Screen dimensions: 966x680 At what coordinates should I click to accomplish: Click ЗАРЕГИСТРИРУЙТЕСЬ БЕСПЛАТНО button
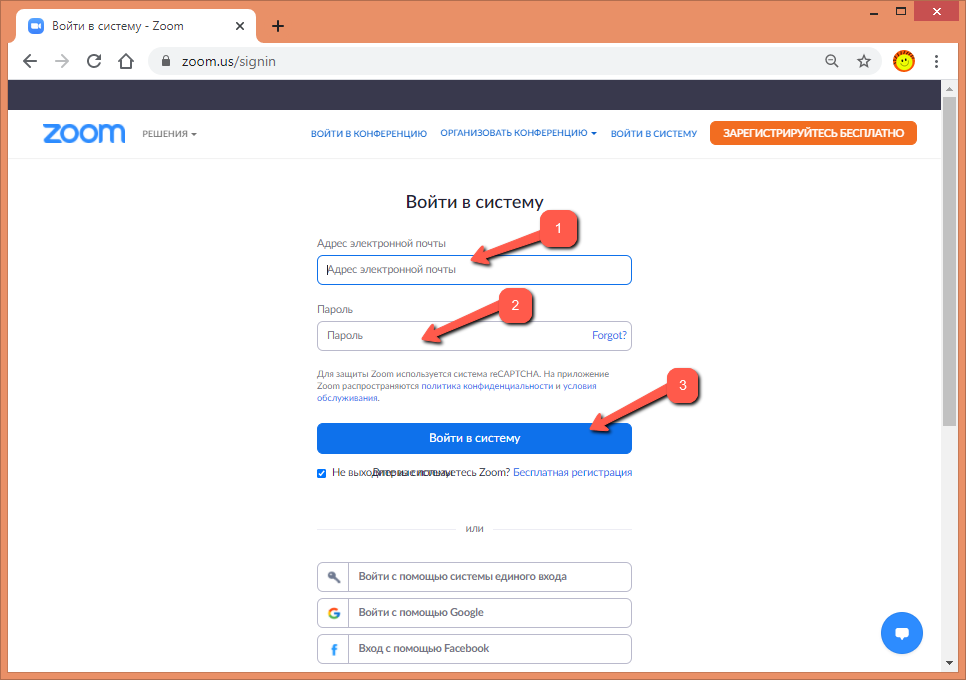click(x=813, y=133)
